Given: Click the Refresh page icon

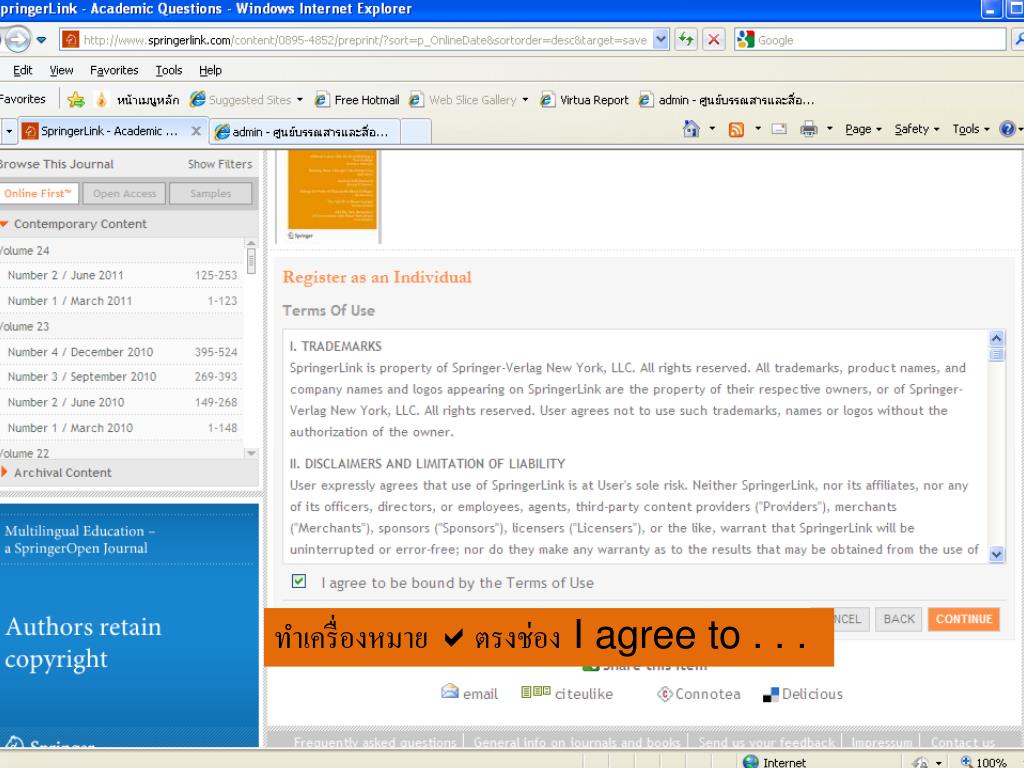Looking at the screenshot, I should (x=686, y=40).
